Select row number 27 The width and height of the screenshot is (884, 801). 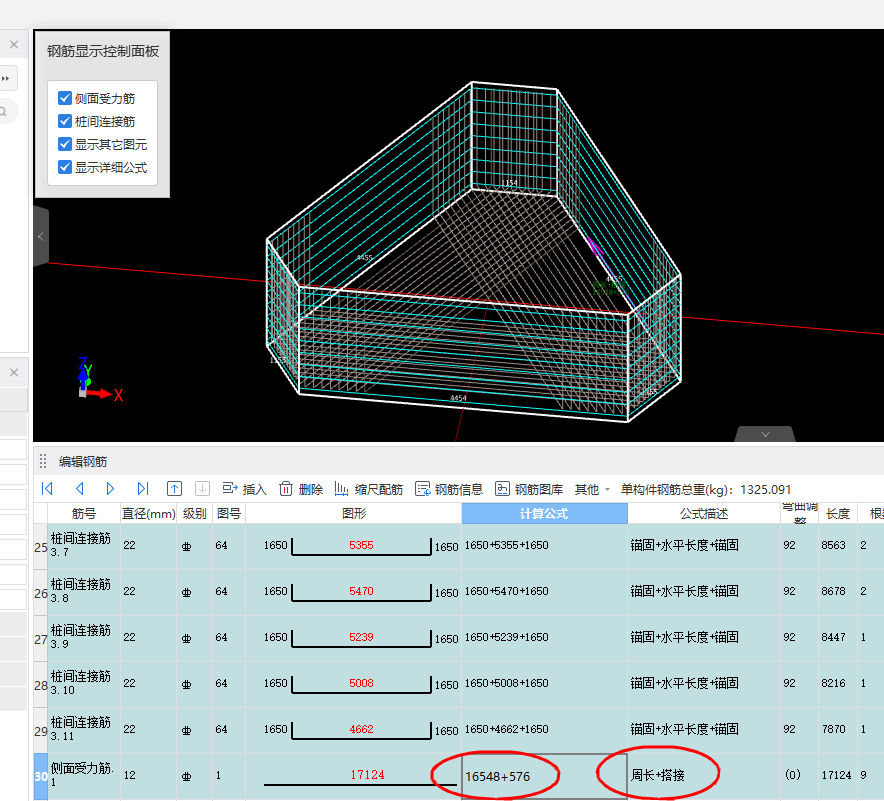(41, 639)
